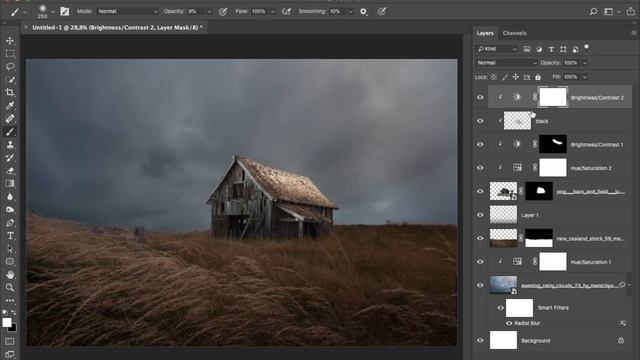Viewport: 640px width, 360px height.
Task: Switch to the Layers tab
Action: coord(485,33)
